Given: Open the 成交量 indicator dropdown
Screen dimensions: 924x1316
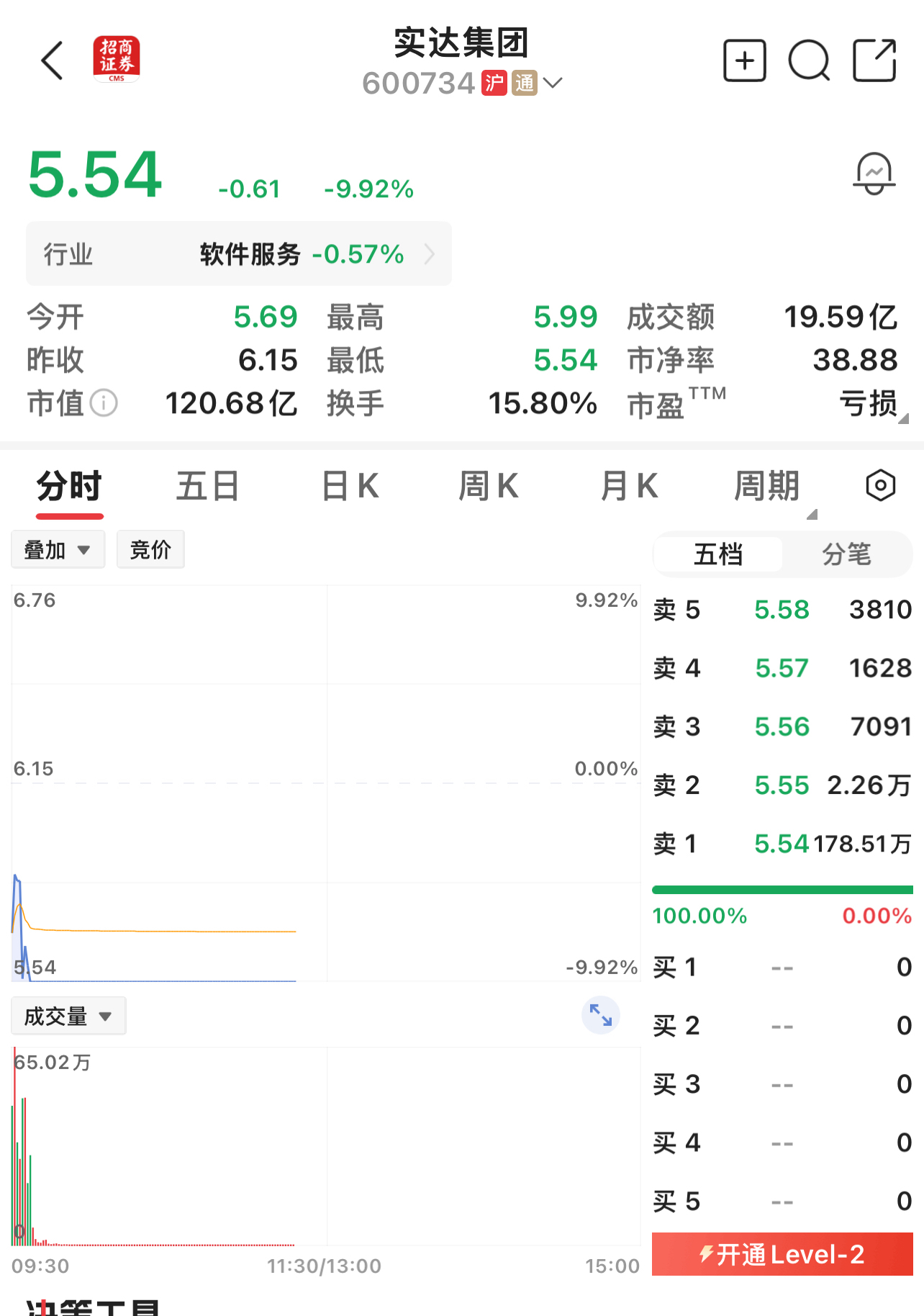Looking at the screenshot, I should click(68, 1016).
